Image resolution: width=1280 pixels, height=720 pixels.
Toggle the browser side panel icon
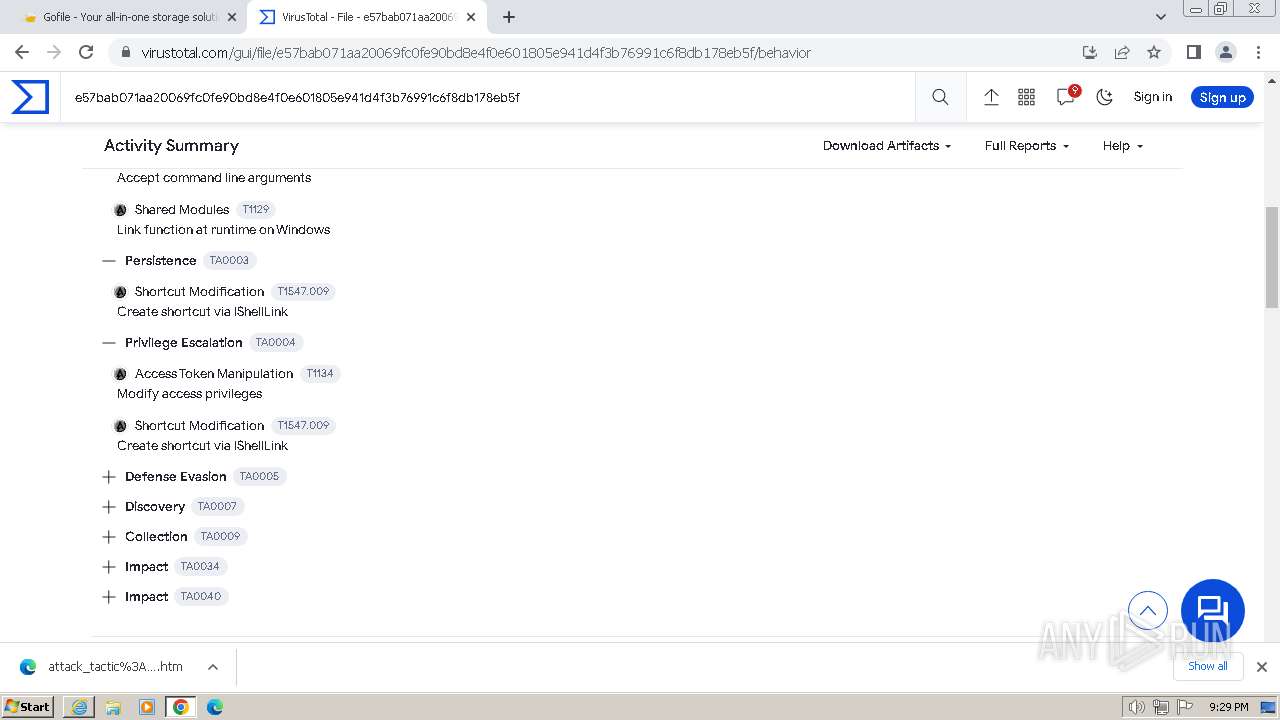(x=1193, y=52)
